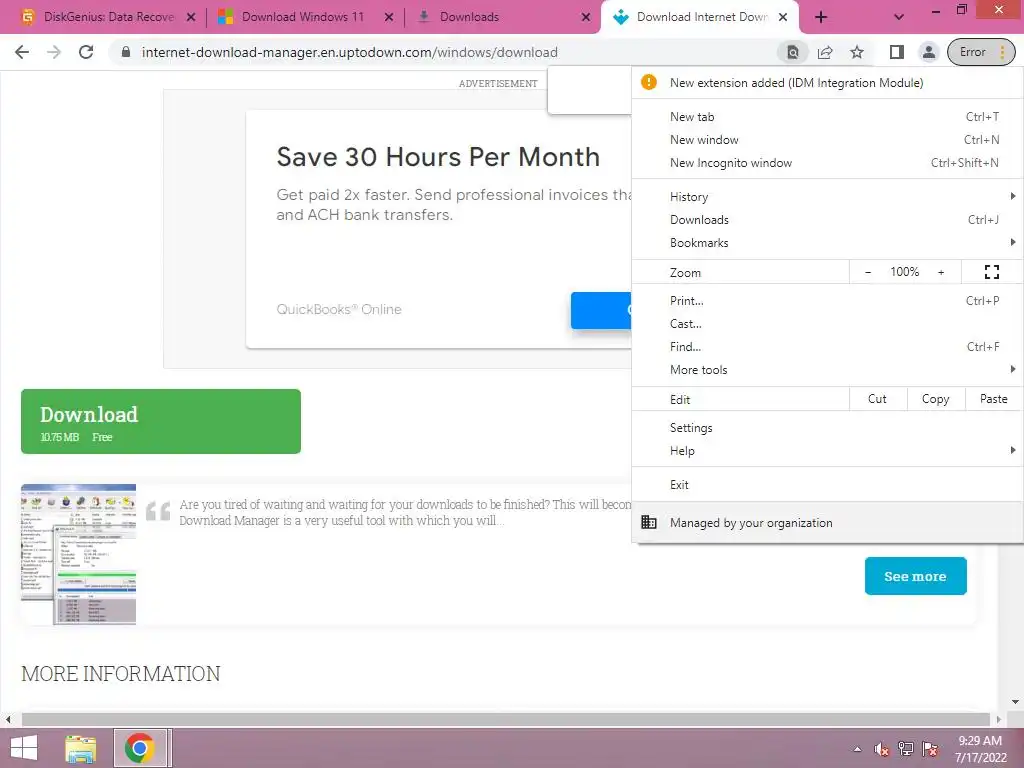
Task: Choose Cast from menu
Action: (827, 324)
